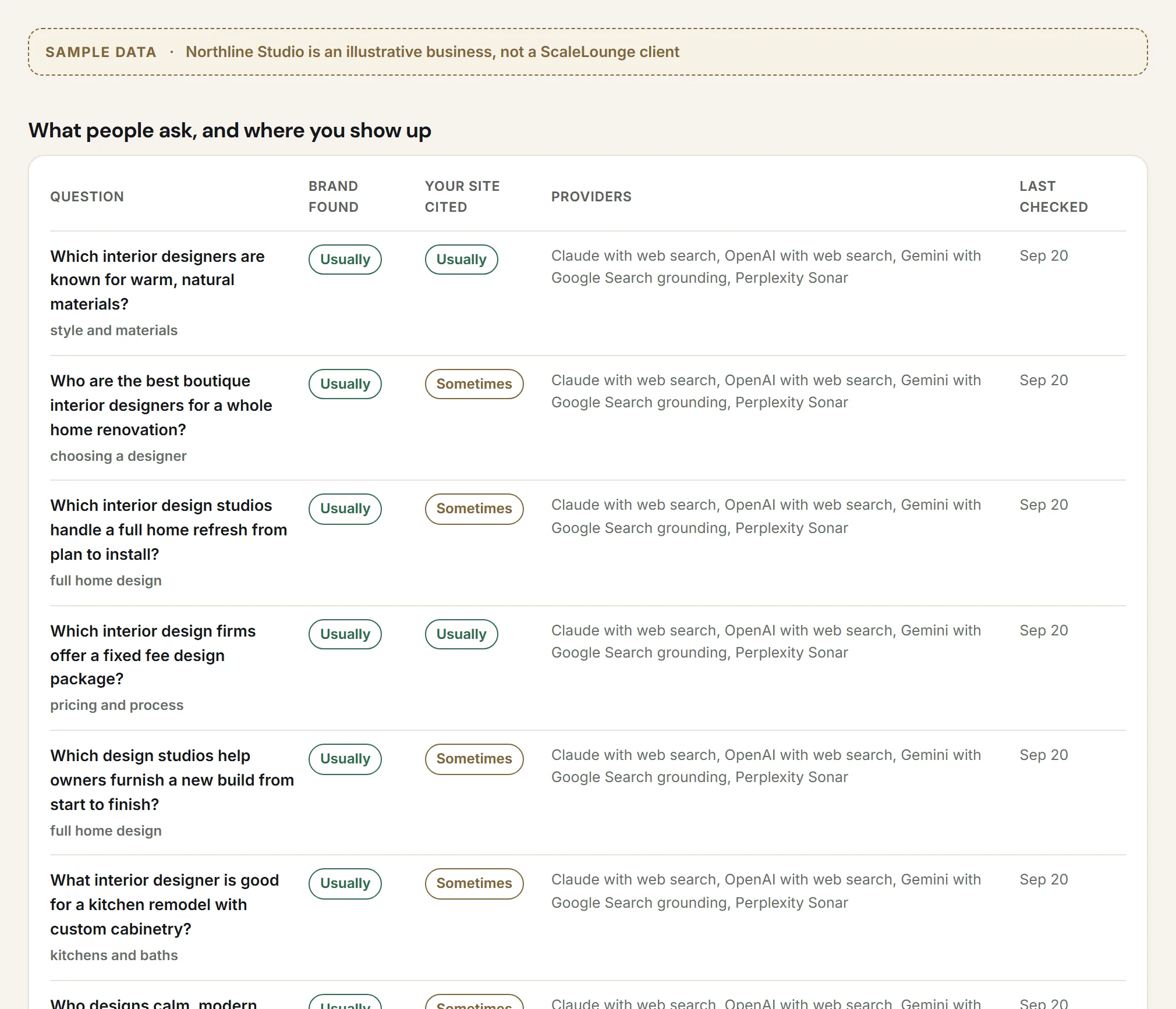The image size is (1176, 1009).
Task: Click Brand Found 'Usually' badge in kitchen remodel row
Action: pyautogui.click(x=345, y=883)
